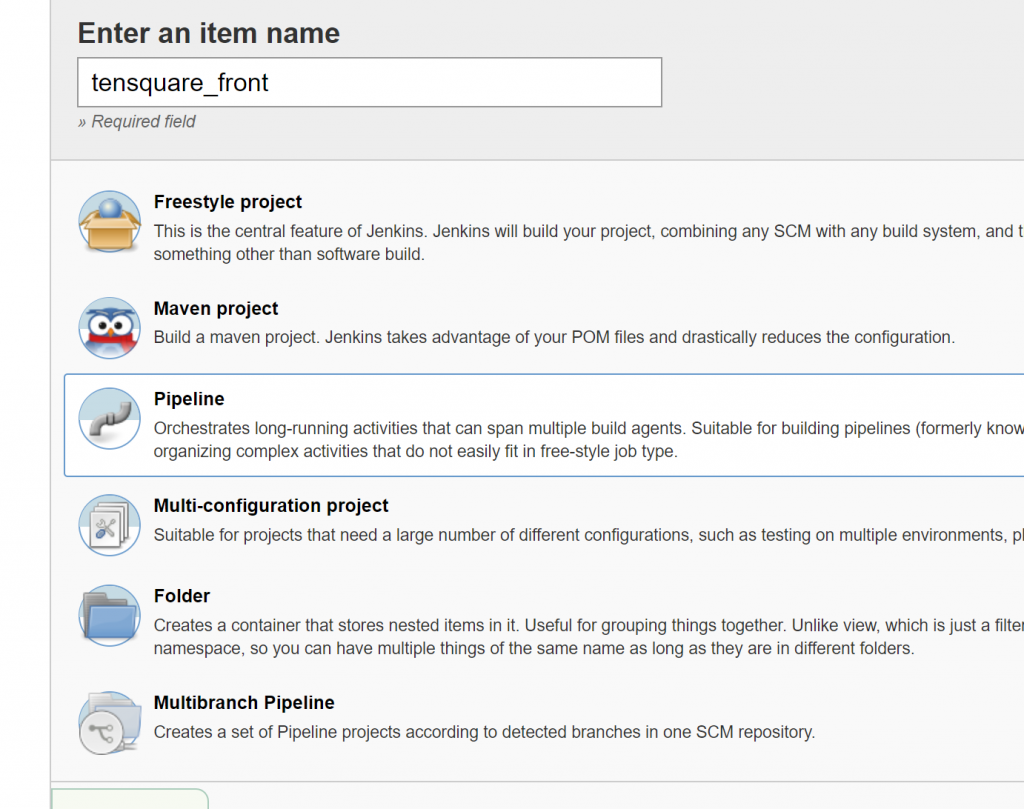Click the Multibranch Pipeline description text

(485, 732)
